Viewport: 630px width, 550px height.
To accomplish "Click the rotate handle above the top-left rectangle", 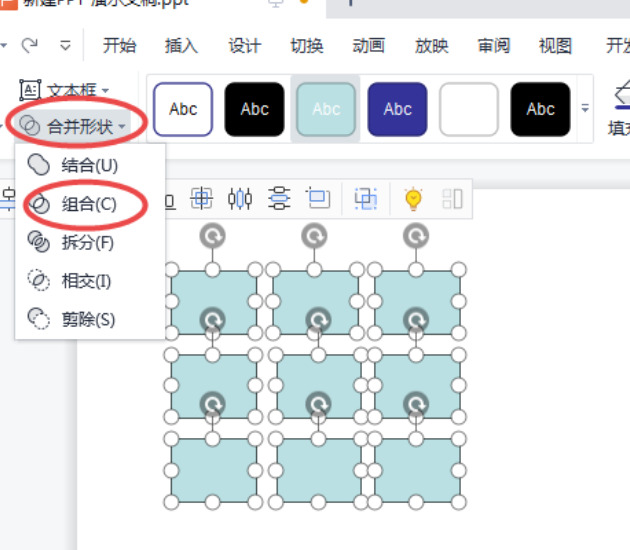I will point(213,236).
